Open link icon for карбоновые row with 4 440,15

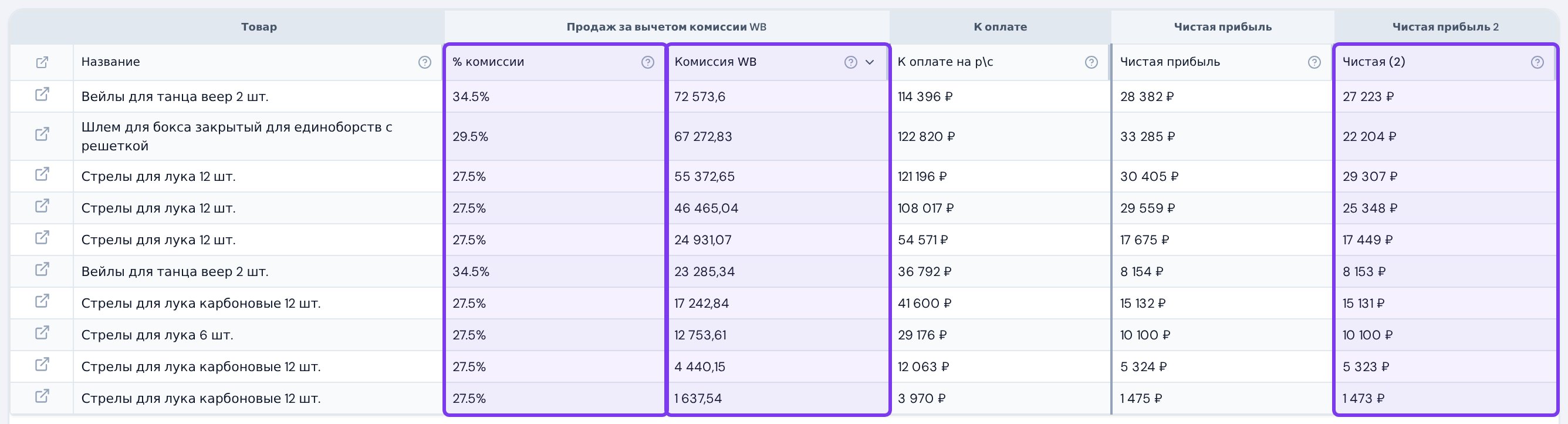coord(42,364)
